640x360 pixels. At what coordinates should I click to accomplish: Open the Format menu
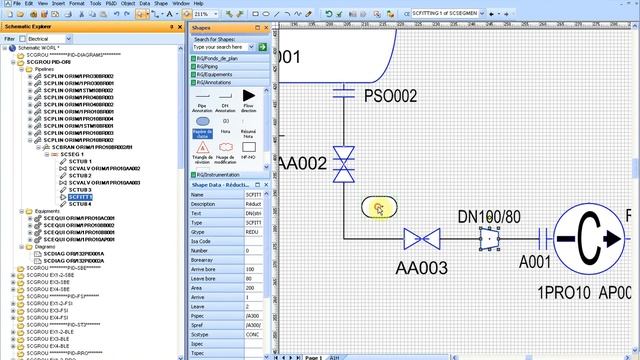point(77,3)
